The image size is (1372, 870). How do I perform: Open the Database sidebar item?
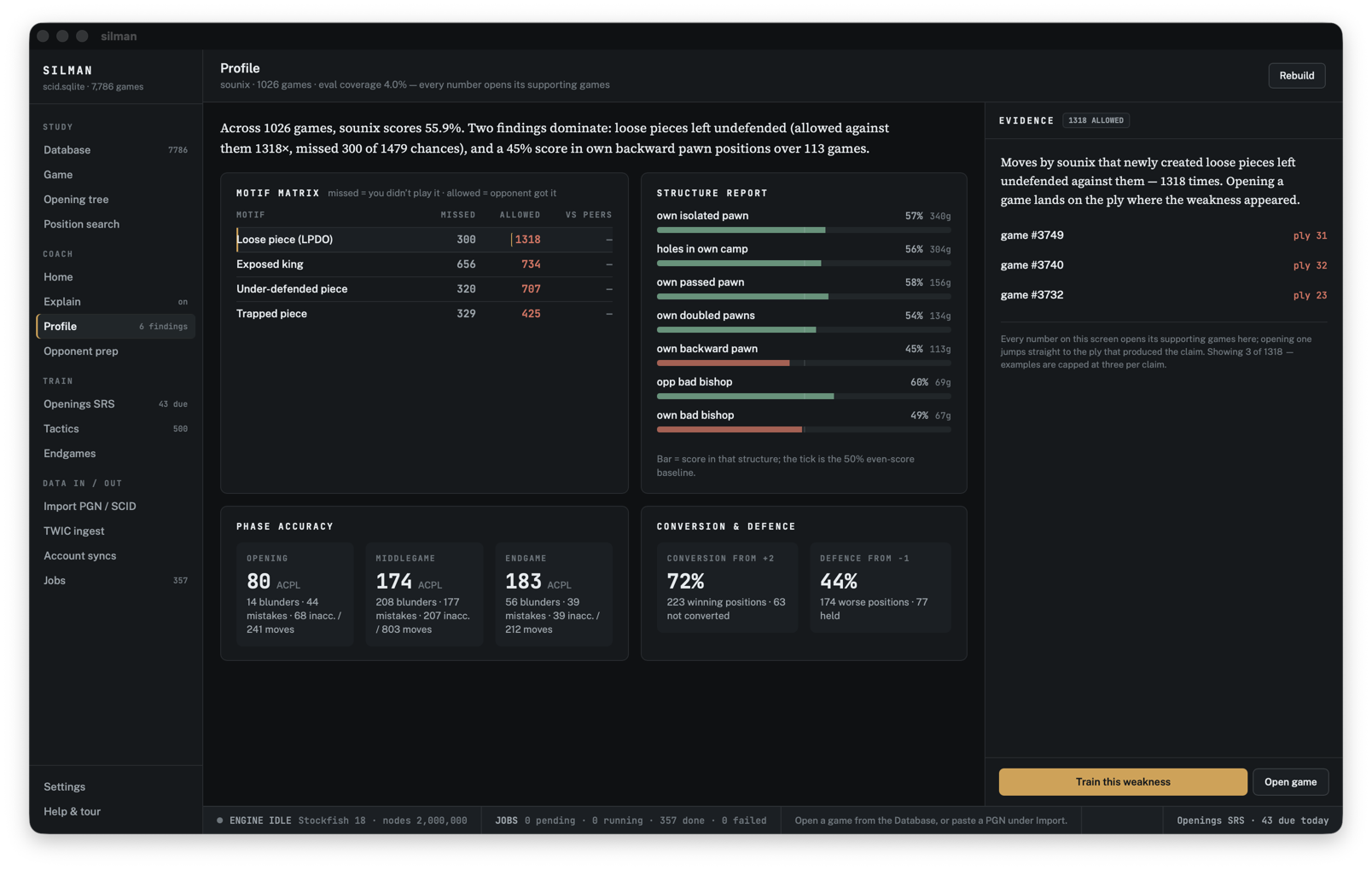coord(115,150)
